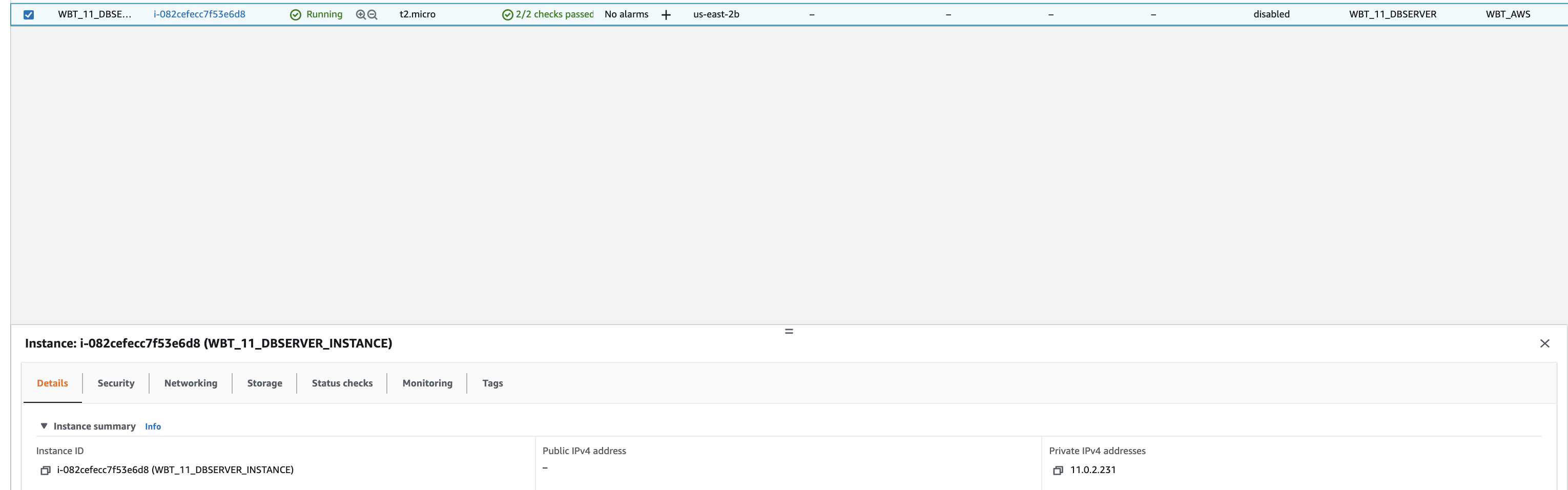Go to the Storage tab
The height and width of the screenshot is (490, 1568).
click(x=264, y=383)
